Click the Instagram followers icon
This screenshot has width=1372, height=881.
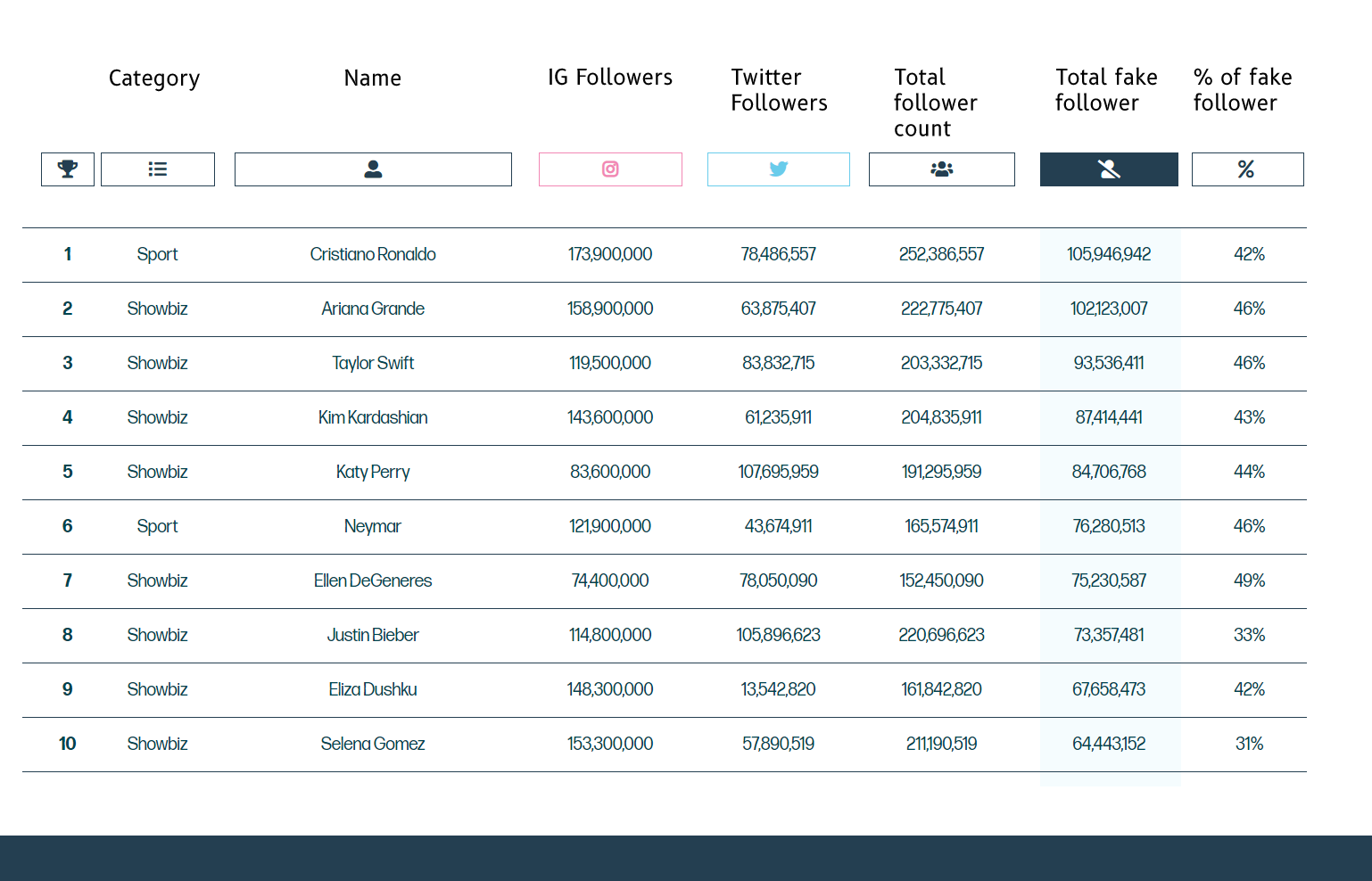click(x=610, y=169)
